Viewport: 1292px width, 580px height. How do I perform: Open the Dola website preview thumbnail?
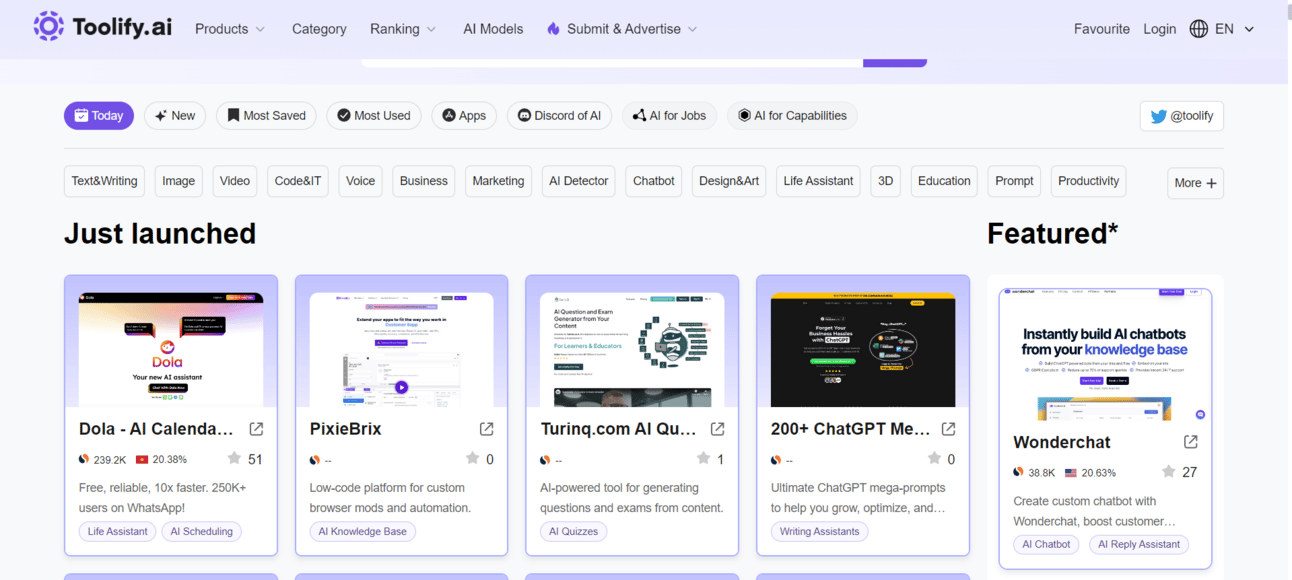click(x=171, y=350)
